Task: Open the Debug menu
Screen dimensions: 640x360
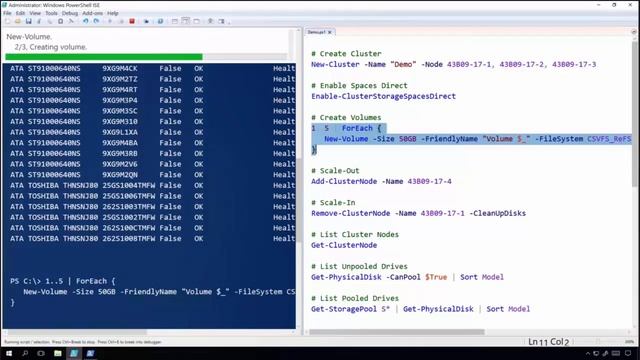Action: [70, 13]
